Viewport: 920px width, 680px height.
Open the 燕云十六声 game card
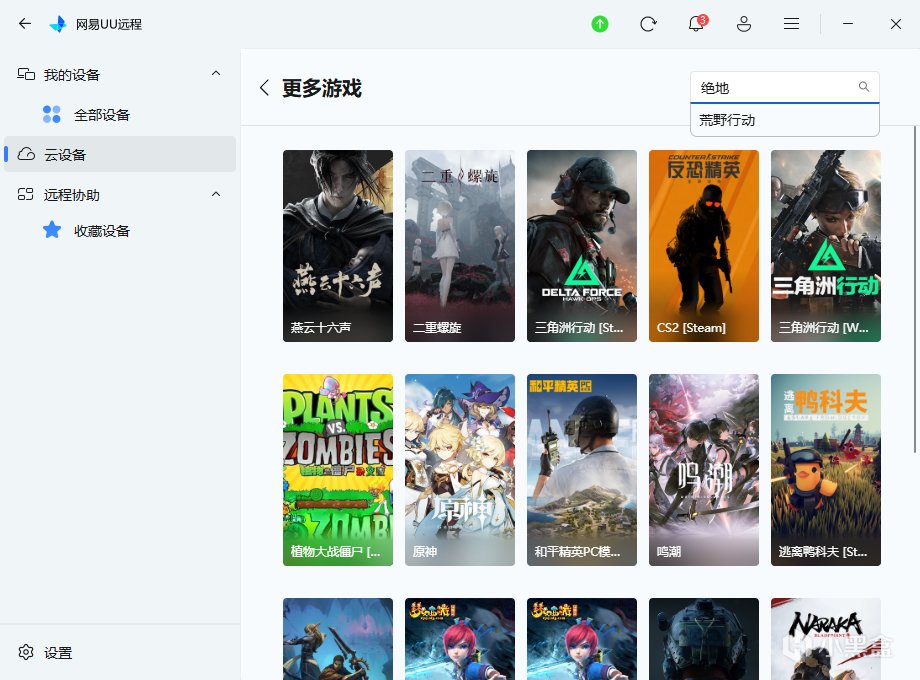[x=338, y=246]
